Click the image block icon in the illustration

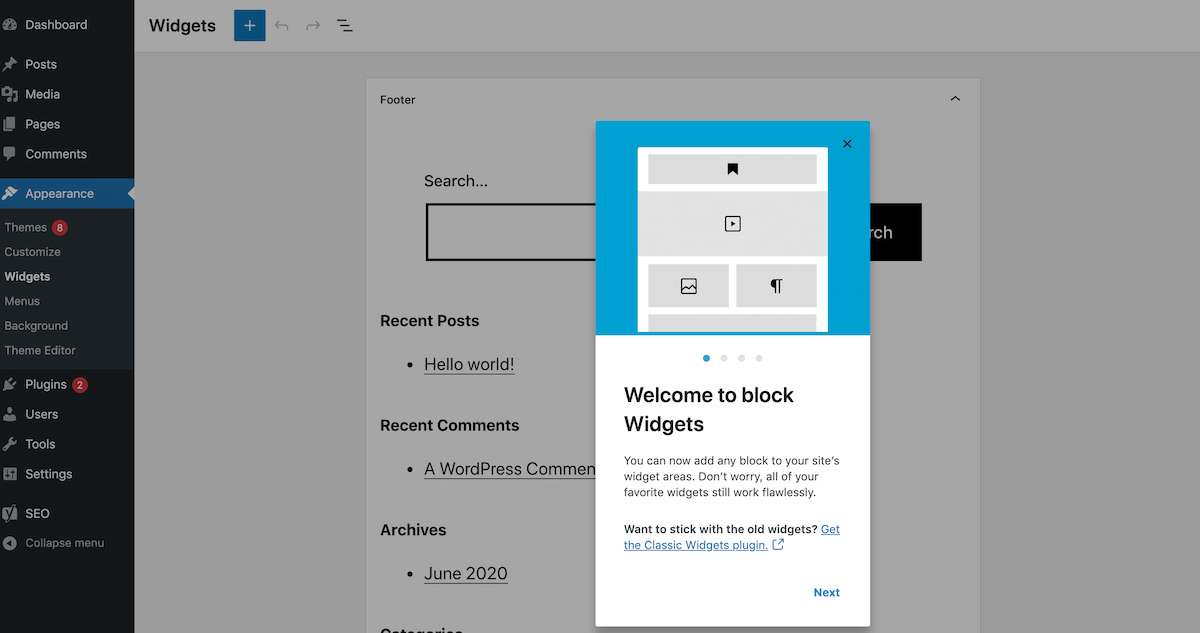[x=688, y=286]
